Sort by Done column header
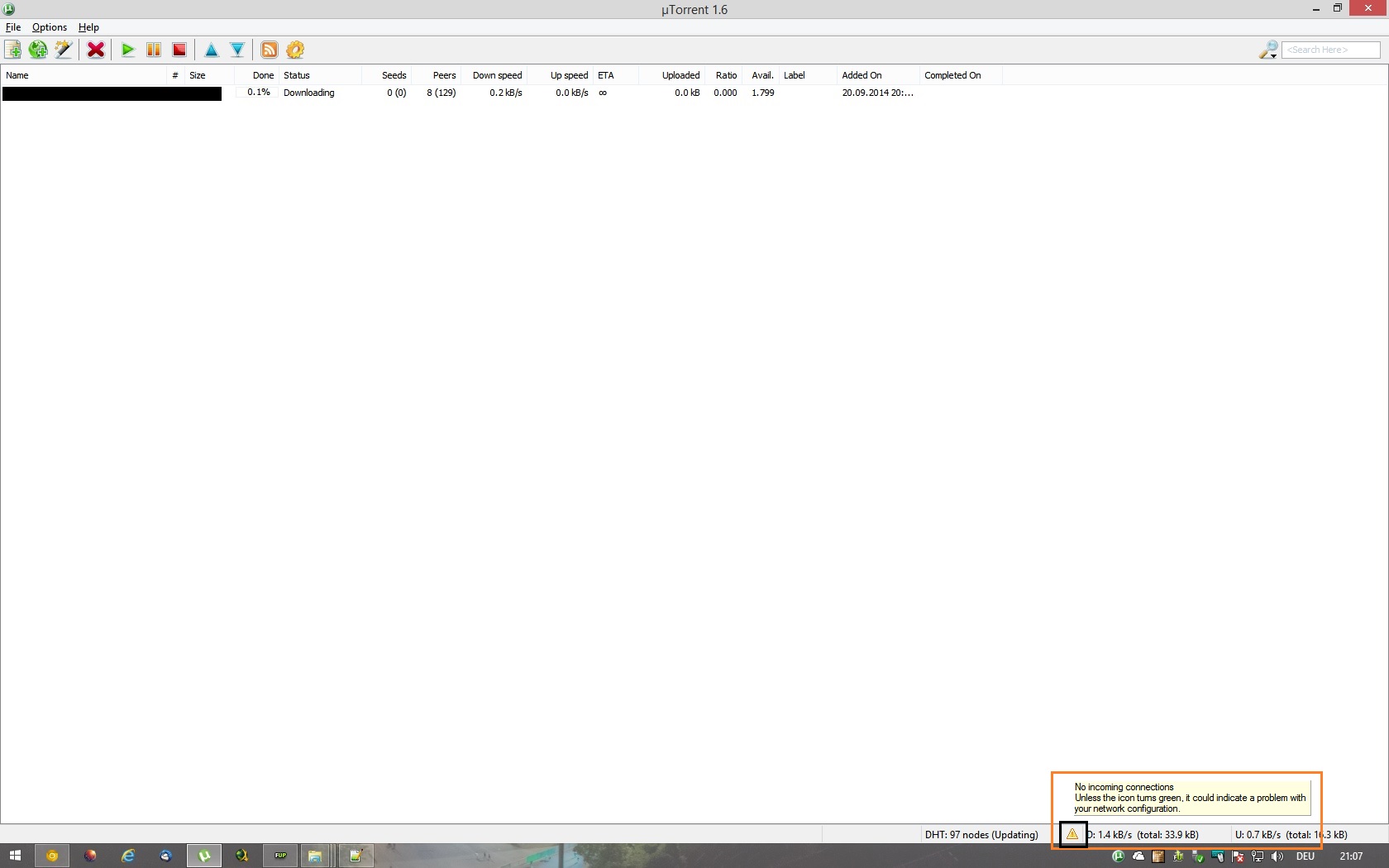The image size is (1389, 868). coord(256,75)
